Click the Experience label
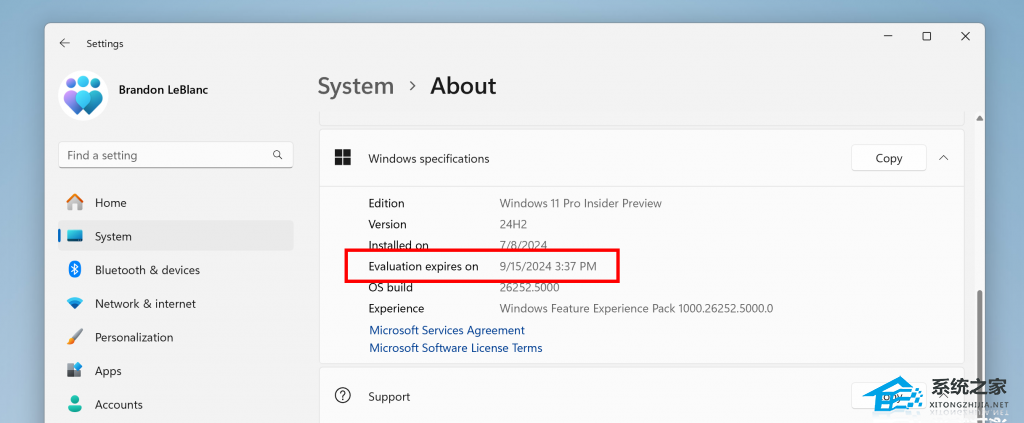This screenshot has width=1024, height=423. (x=396, y=308)
